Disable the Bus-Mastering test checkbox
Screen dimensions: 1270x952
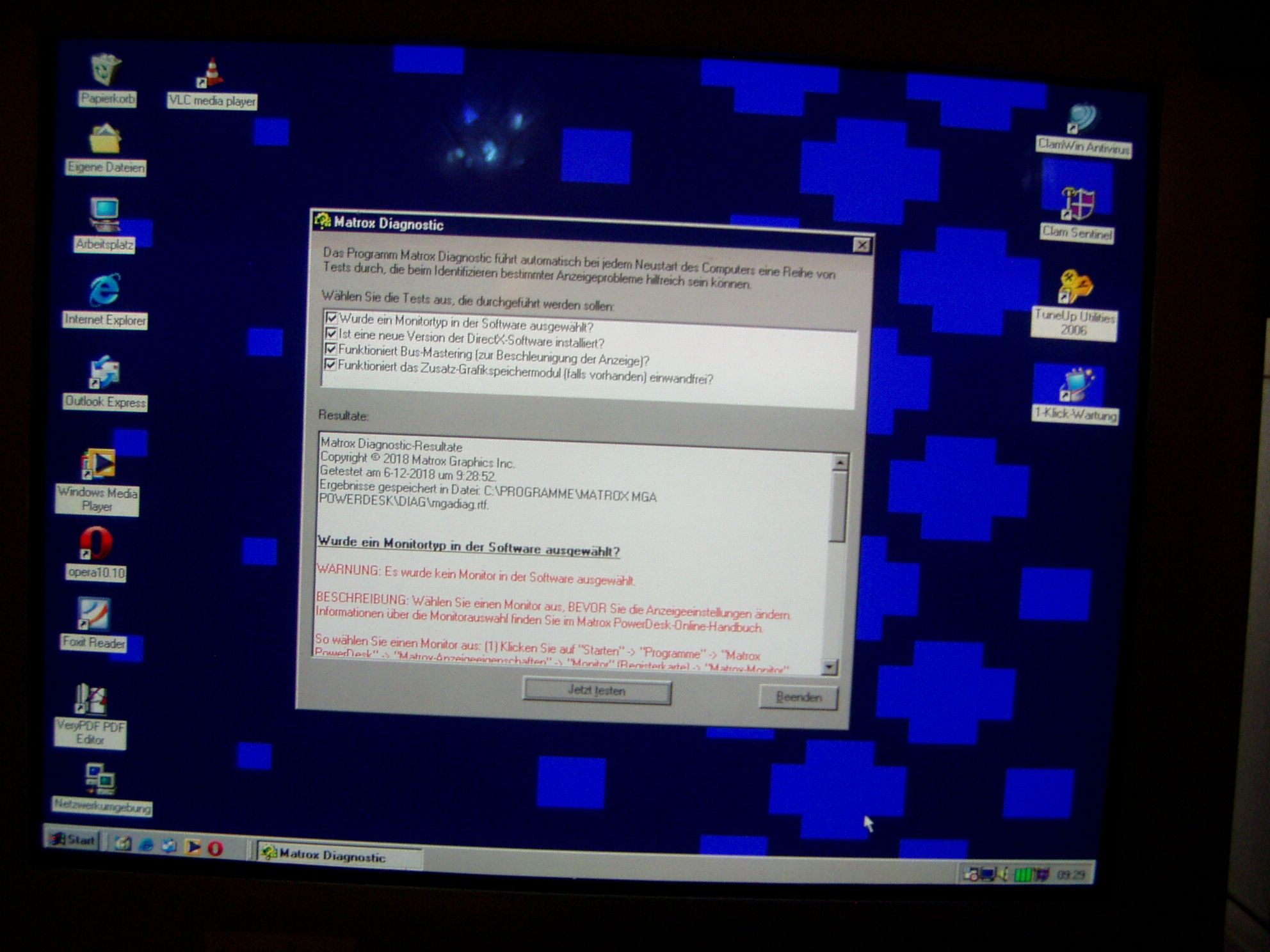pyautogui.click(x=330, y=349)
